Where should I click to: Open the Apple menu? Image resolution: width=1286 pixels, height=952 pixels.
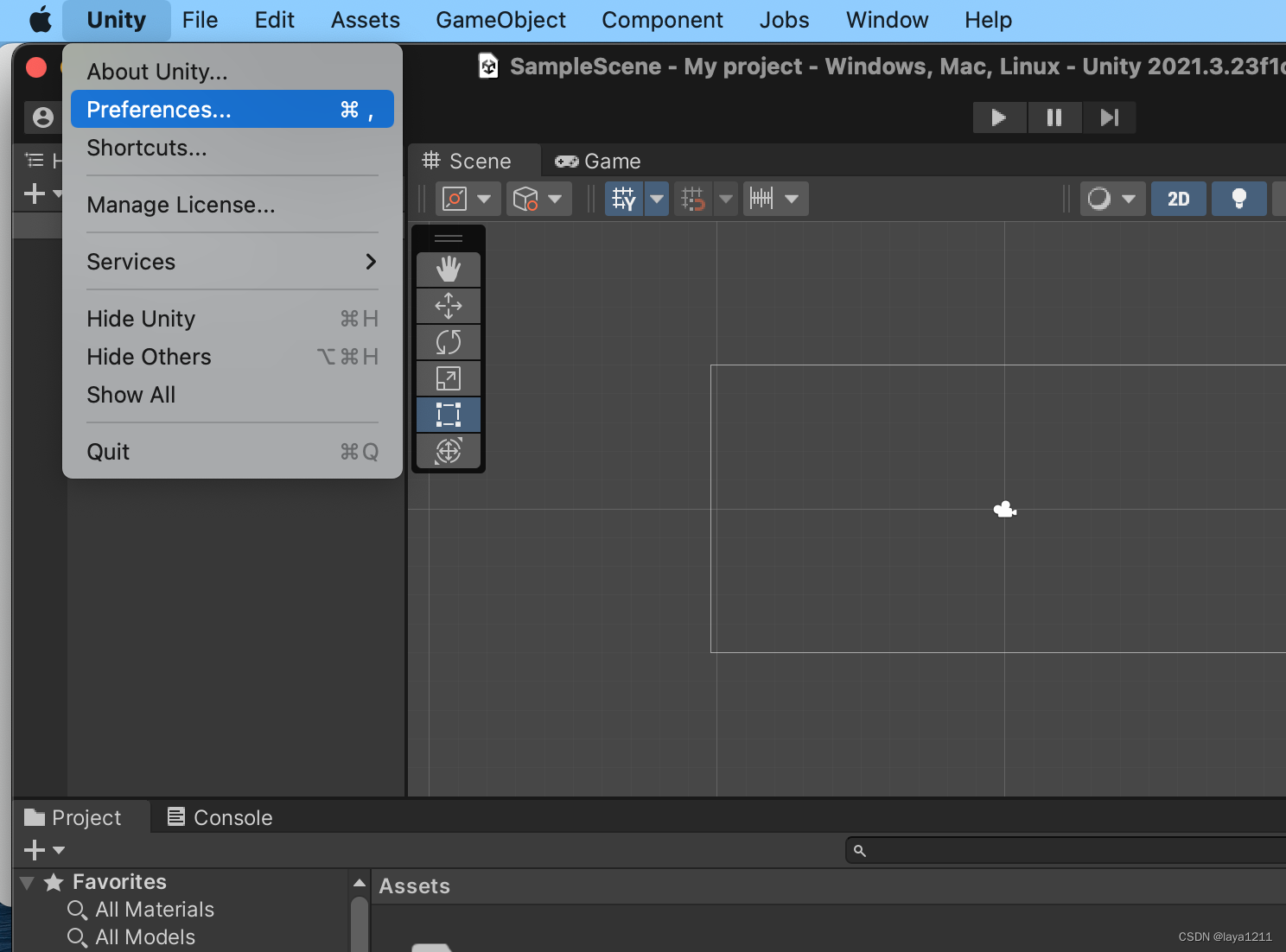[40, 20]
